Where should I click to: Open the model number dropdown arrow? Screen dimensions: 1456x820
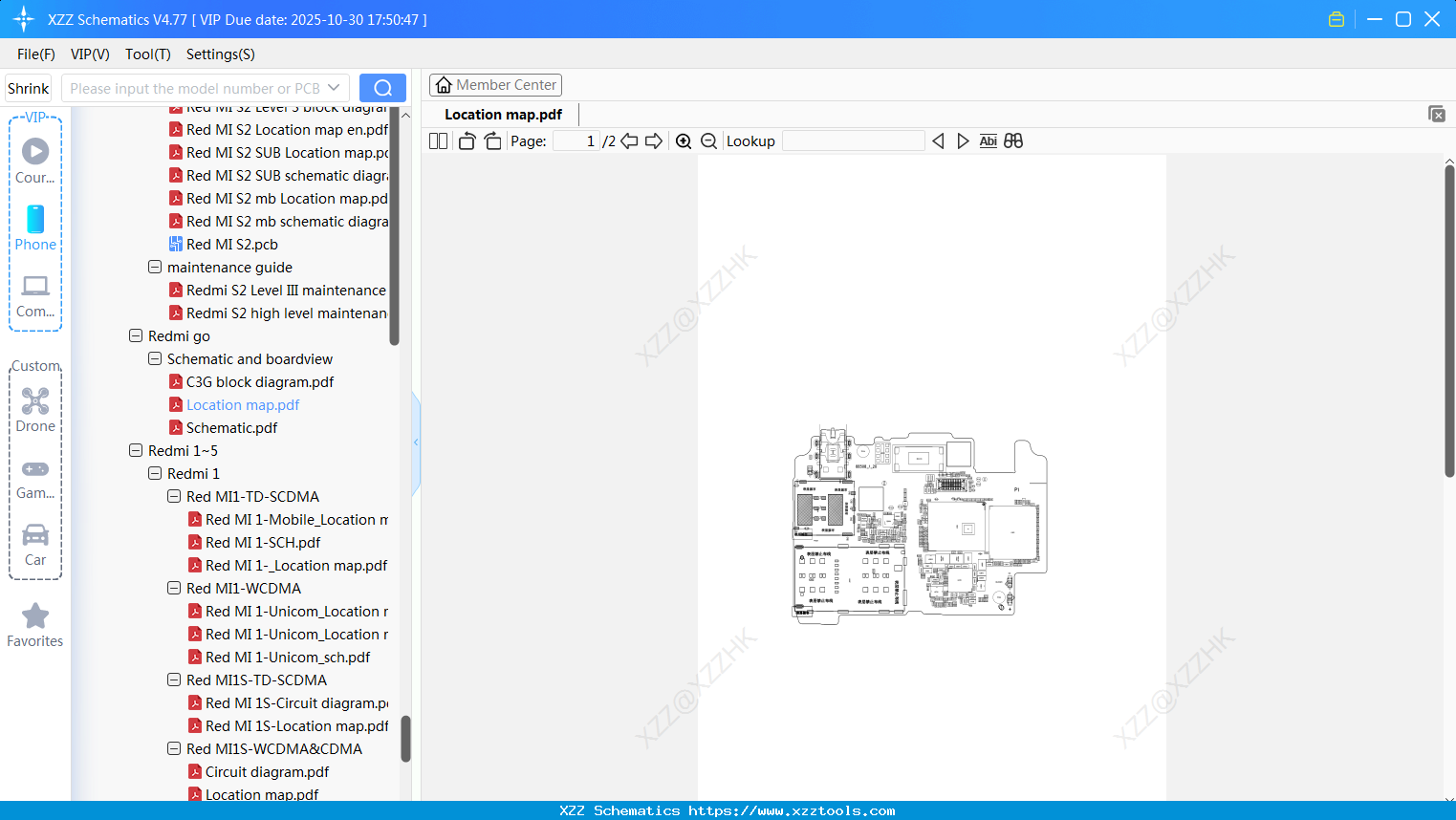pos(333,87)
